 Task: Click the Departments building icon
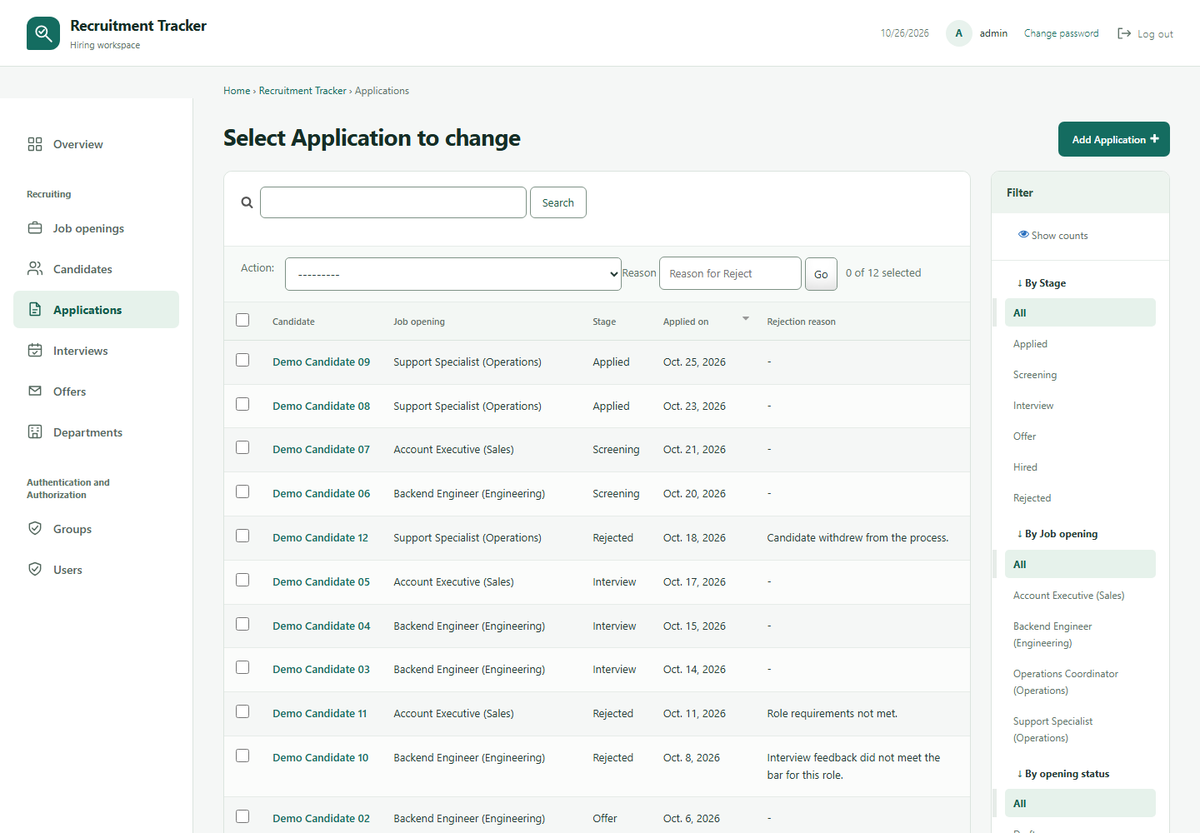click(x=35, y=432)
